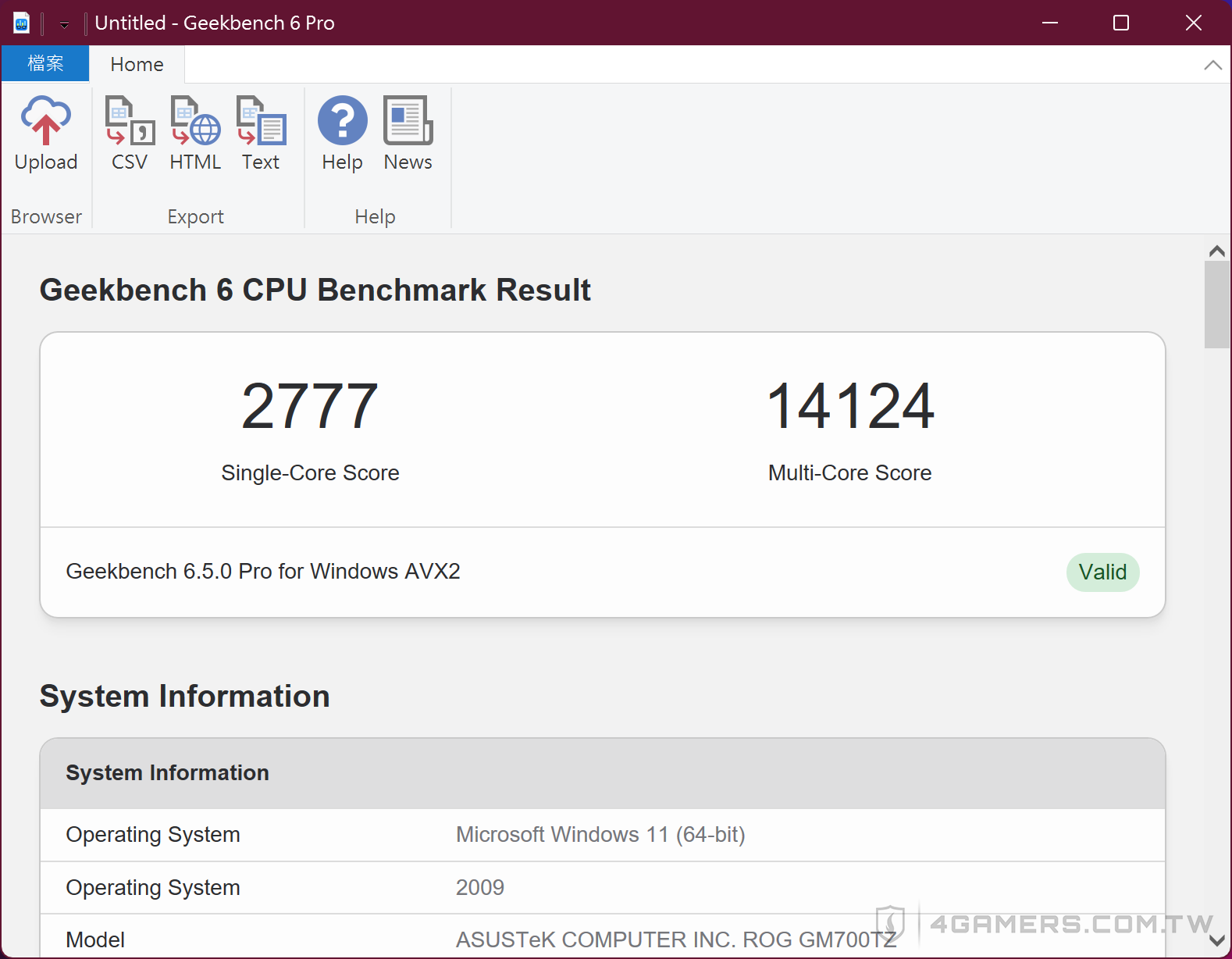Click the green Valid badge
Image resolution: width=1232 pixels, height=959 pixels.
[1102, 572]
